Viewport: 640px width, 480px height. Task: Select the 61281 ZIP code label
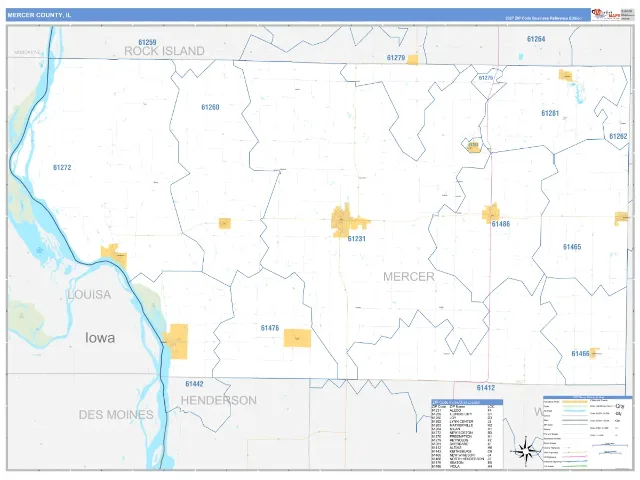click(550, 113)
